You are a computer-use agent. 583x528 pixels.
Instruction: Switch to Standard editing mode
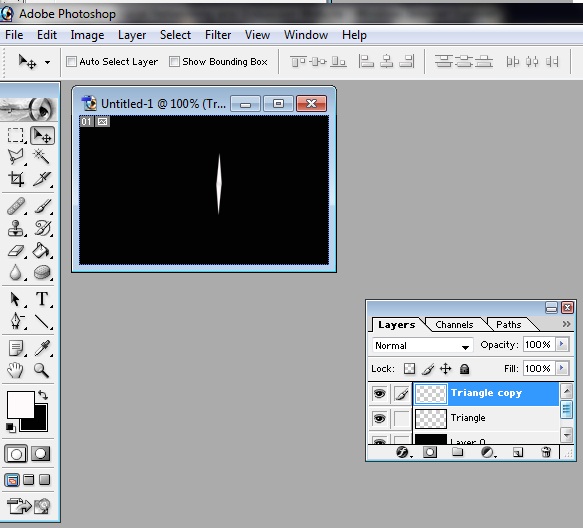click(16, 454)
